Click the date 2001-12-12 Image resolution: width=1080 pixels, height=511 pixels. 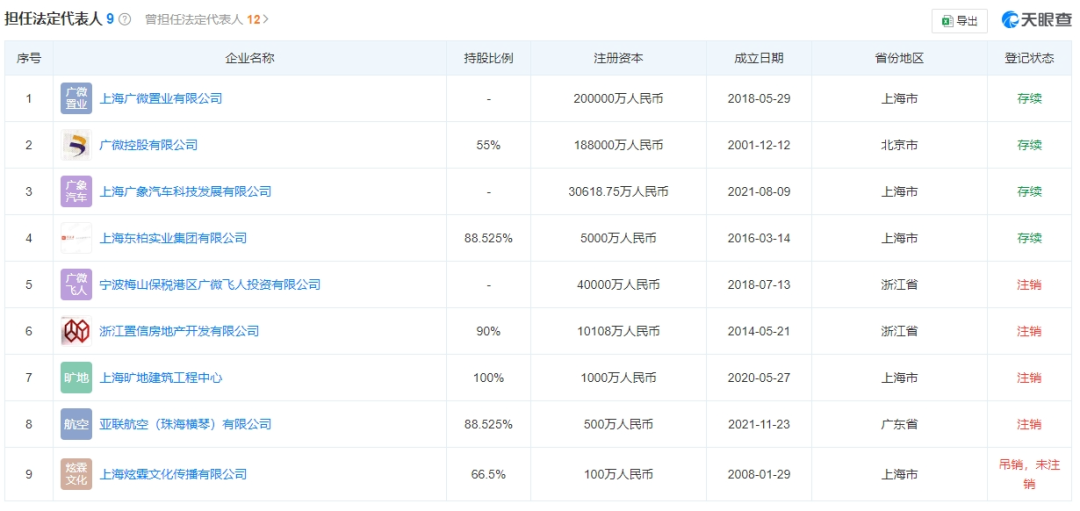[758, 145]
